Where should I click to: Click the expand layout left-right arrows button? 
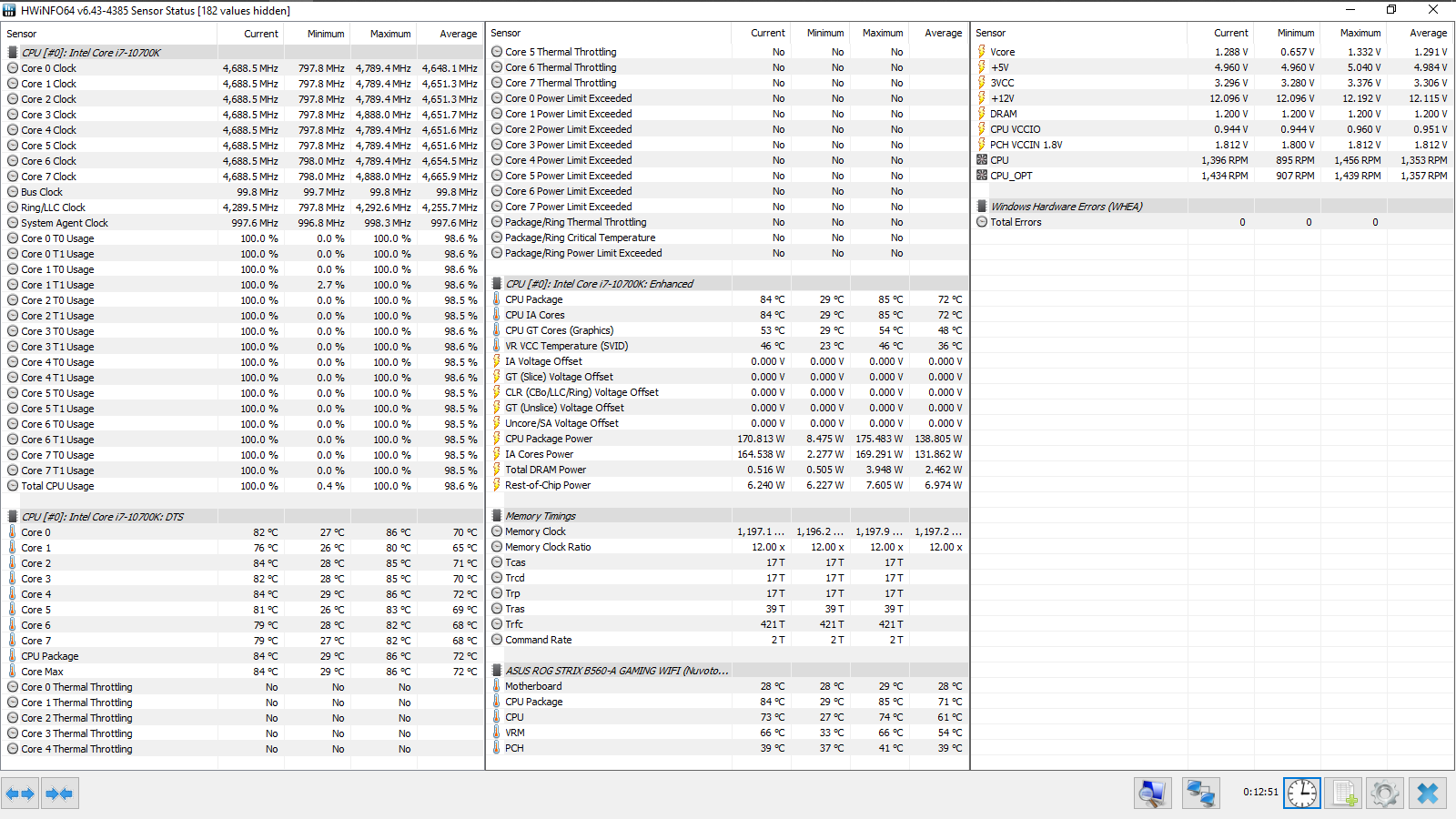tap(20, 794)
